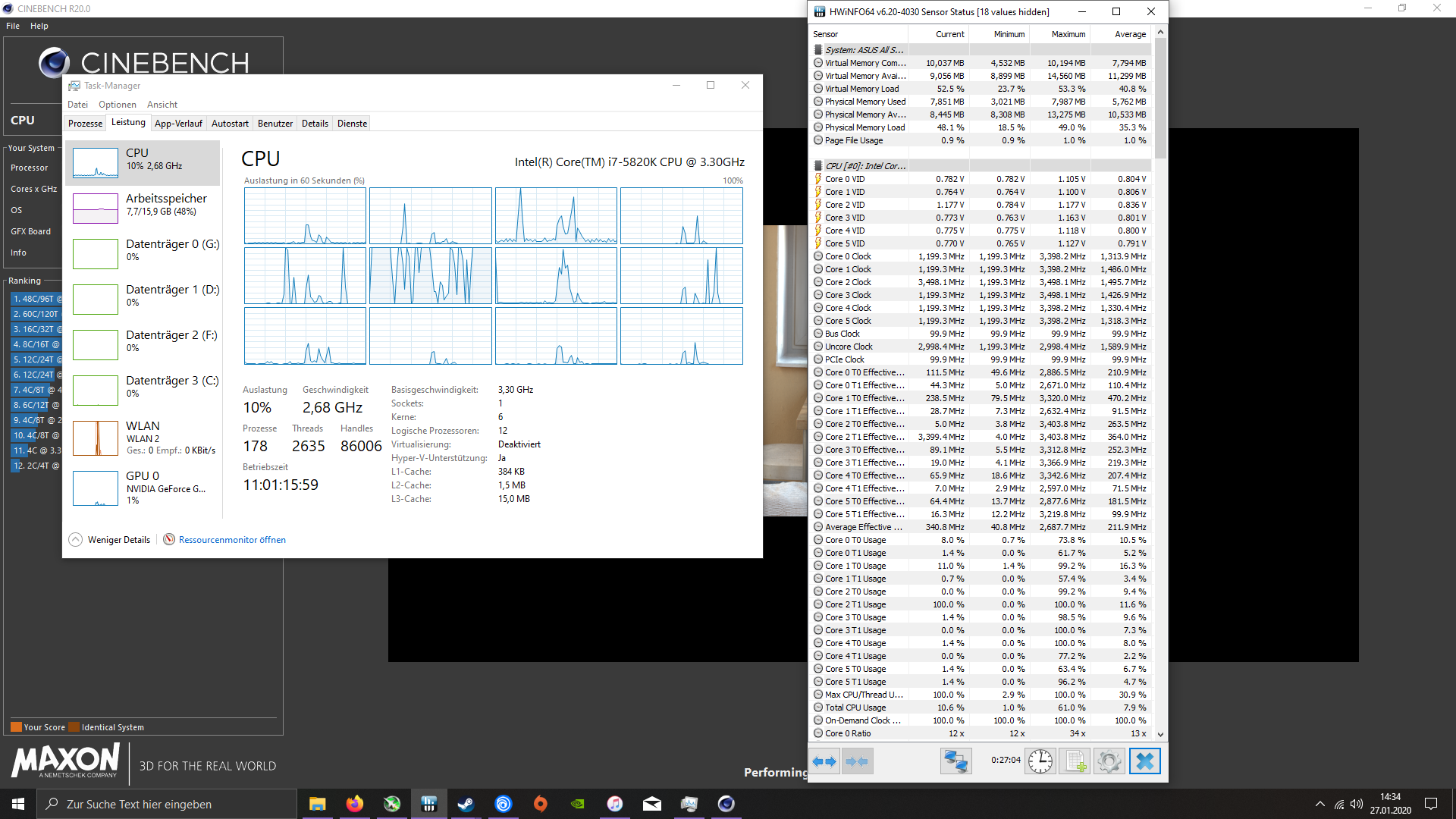Select the WLAN performance graph entry
1456x819 pixels.
tap(144, 438)
